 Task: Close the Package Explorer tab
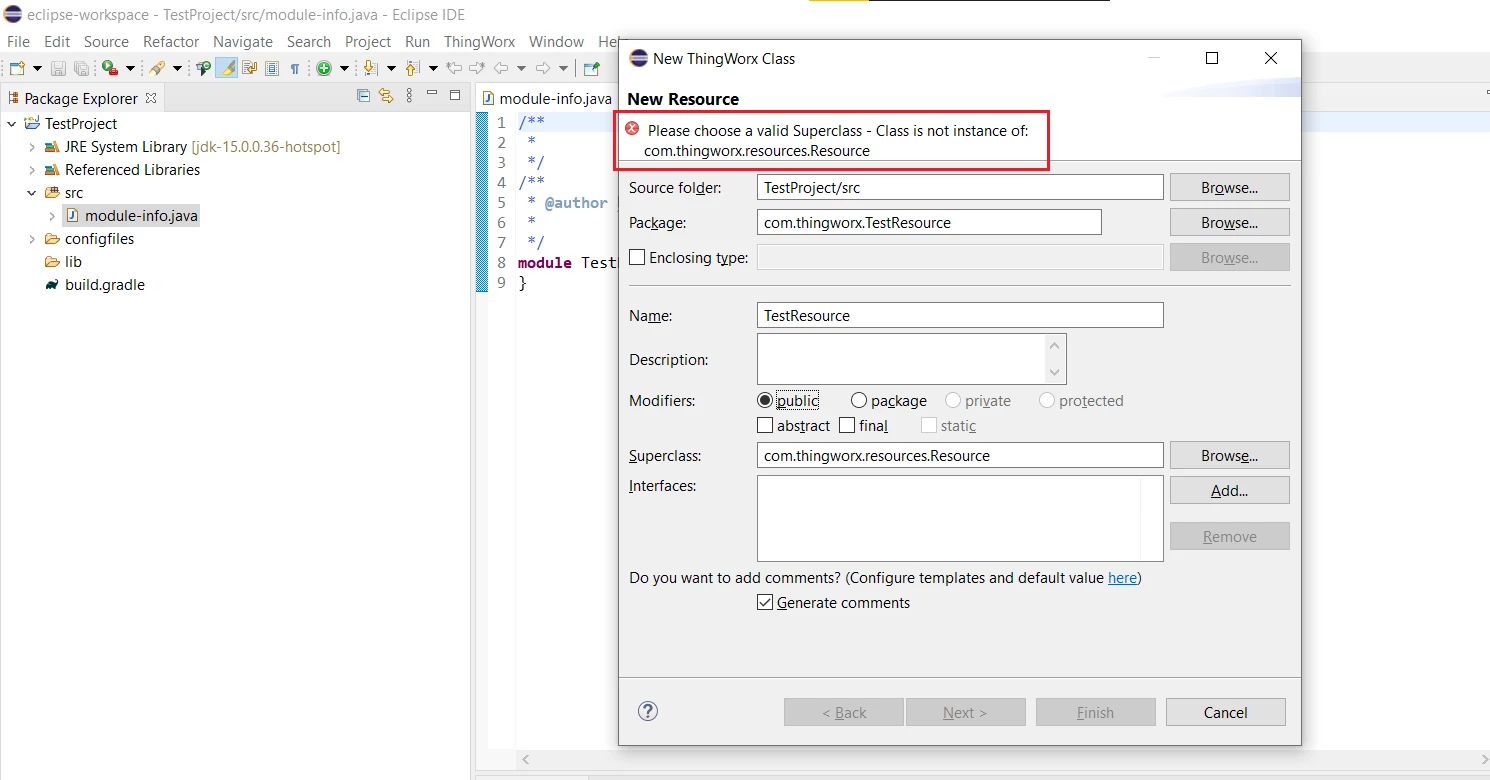coord(151,98)
